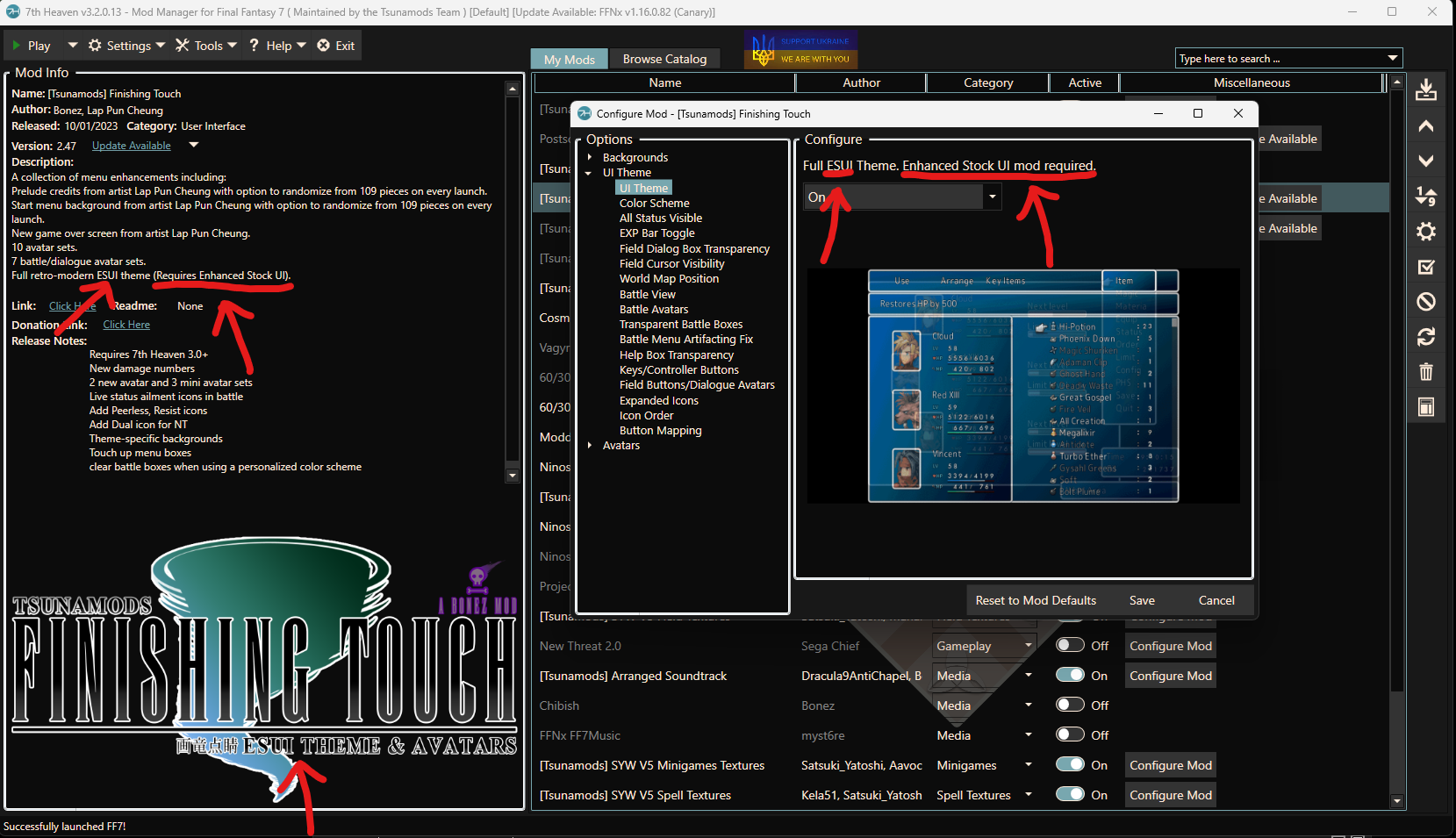
Task: Click the Category column header
Action: (988, 82)
